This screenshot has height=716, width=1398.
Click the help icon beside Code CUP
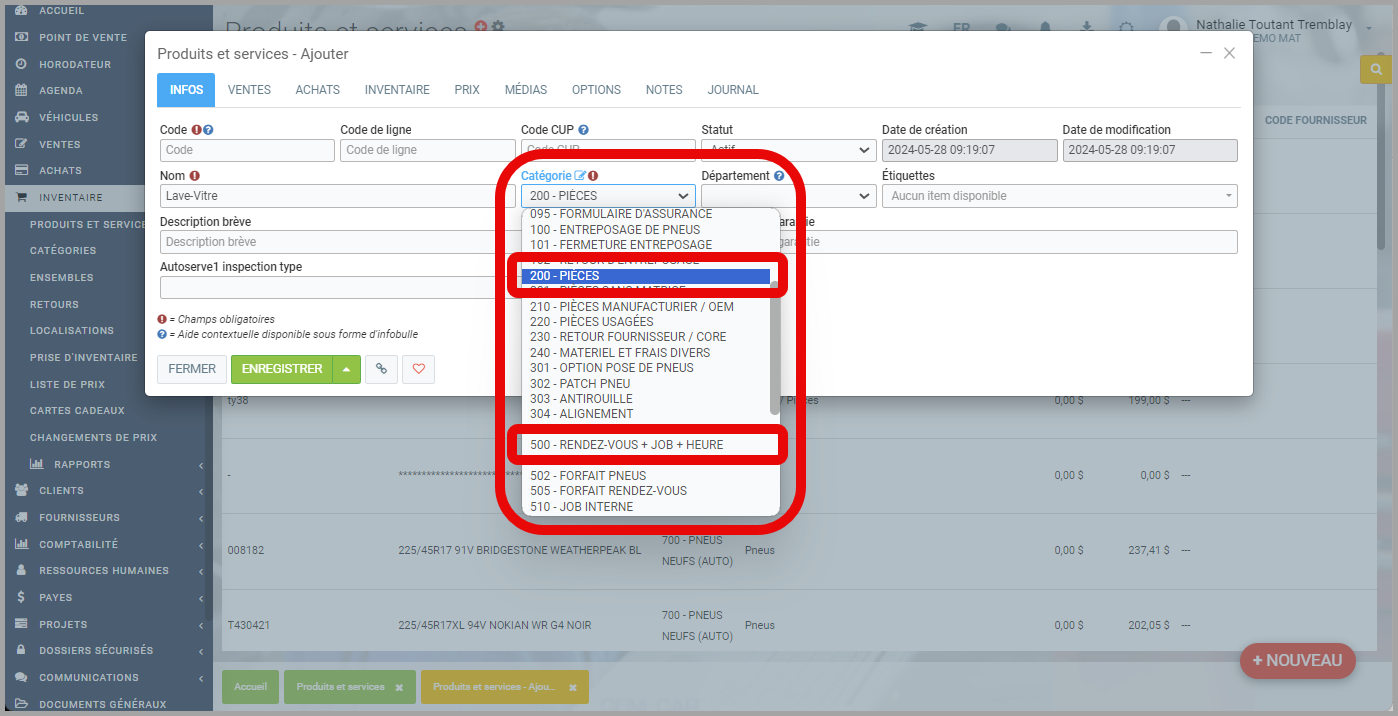pos(583,130)
